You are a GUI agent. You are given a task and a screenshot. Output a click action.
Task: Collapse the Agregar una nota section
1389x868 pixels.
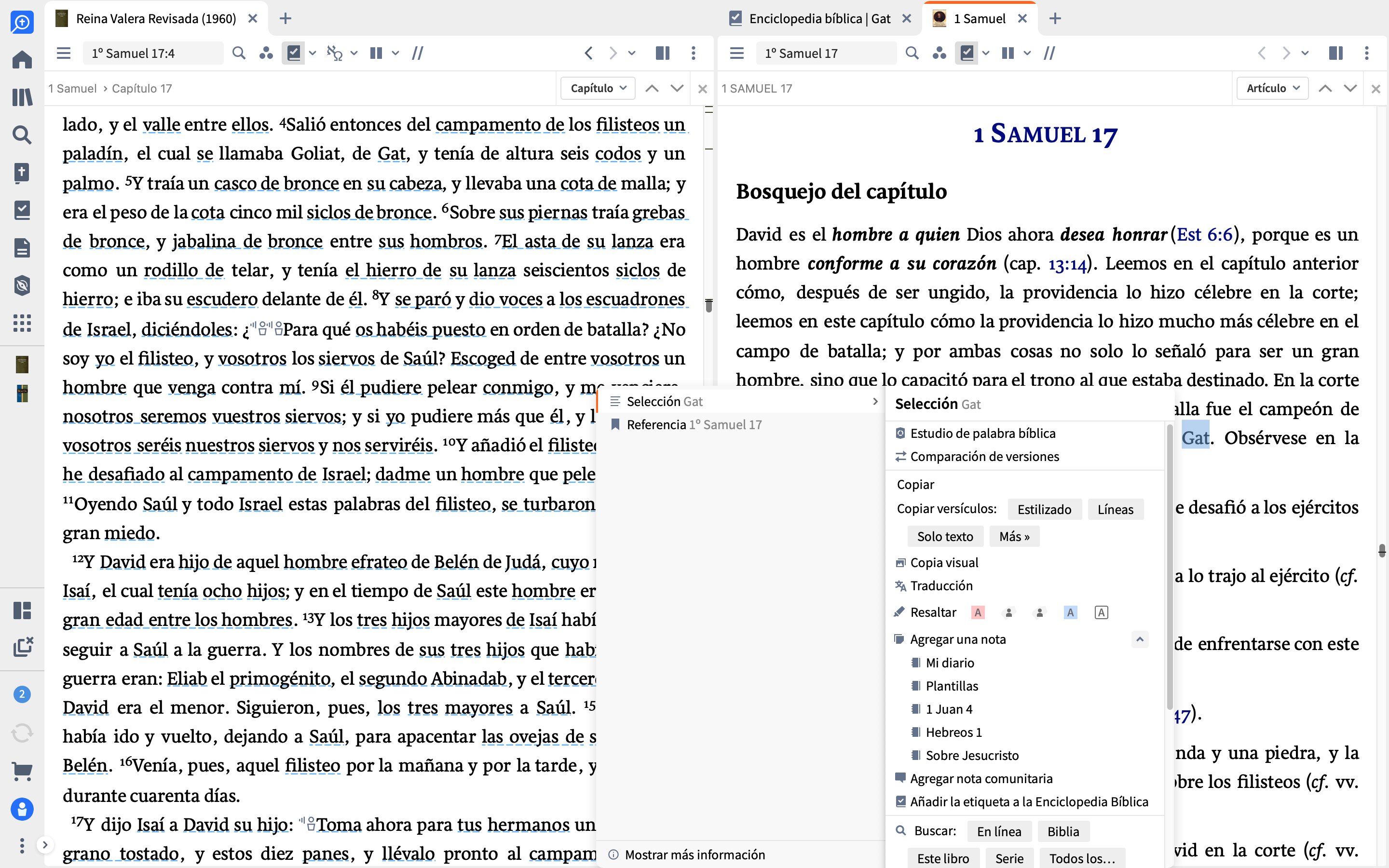[1140, 639]
